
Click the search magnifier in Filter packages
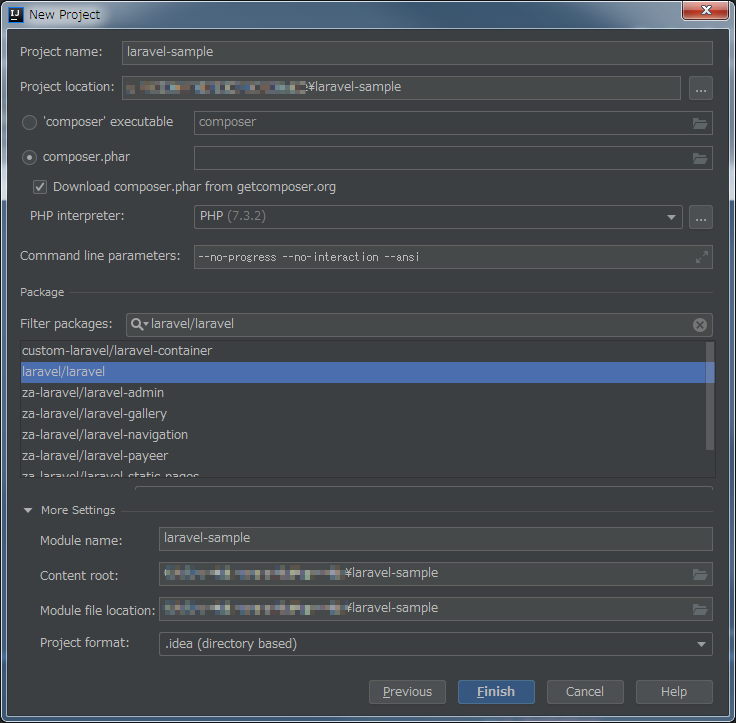pos(139,324)
